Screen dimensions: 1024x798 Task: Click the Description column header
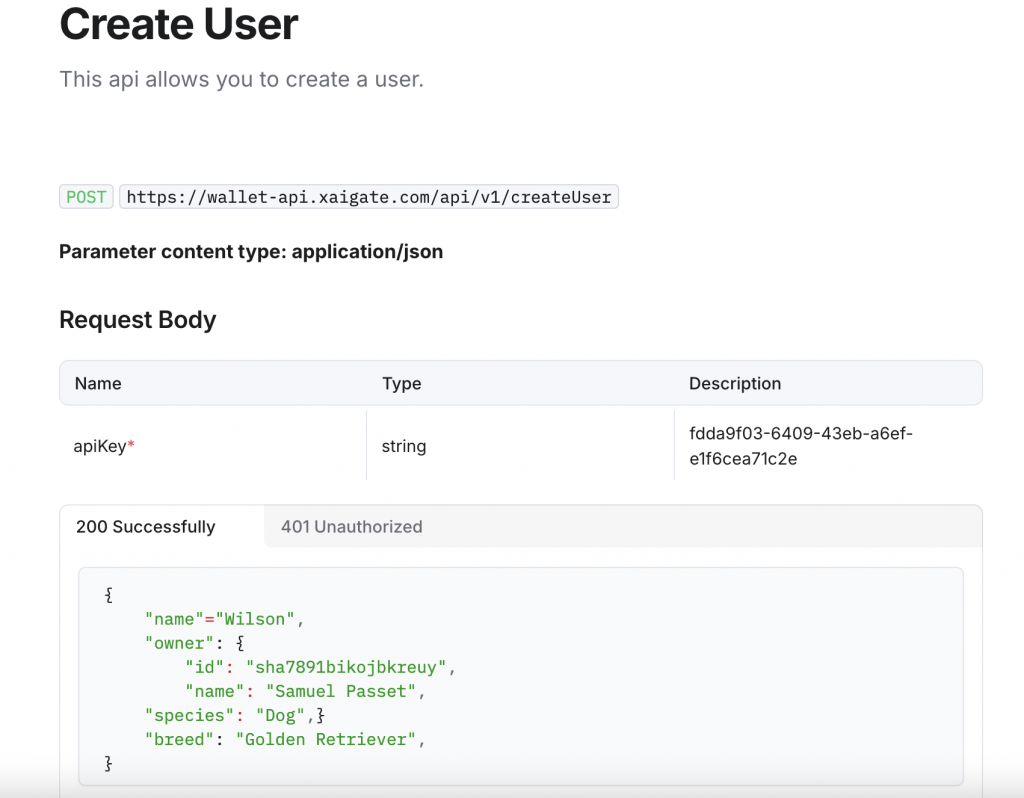[x=735, y=383]
